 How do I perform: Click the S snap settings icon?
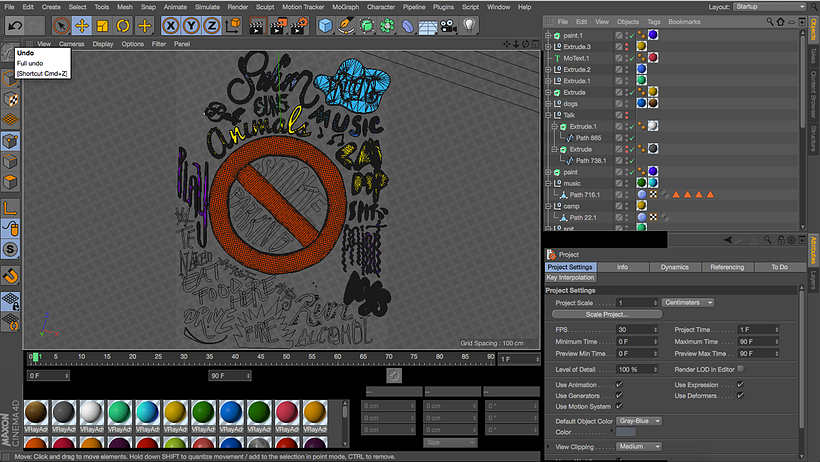point(10,249)
